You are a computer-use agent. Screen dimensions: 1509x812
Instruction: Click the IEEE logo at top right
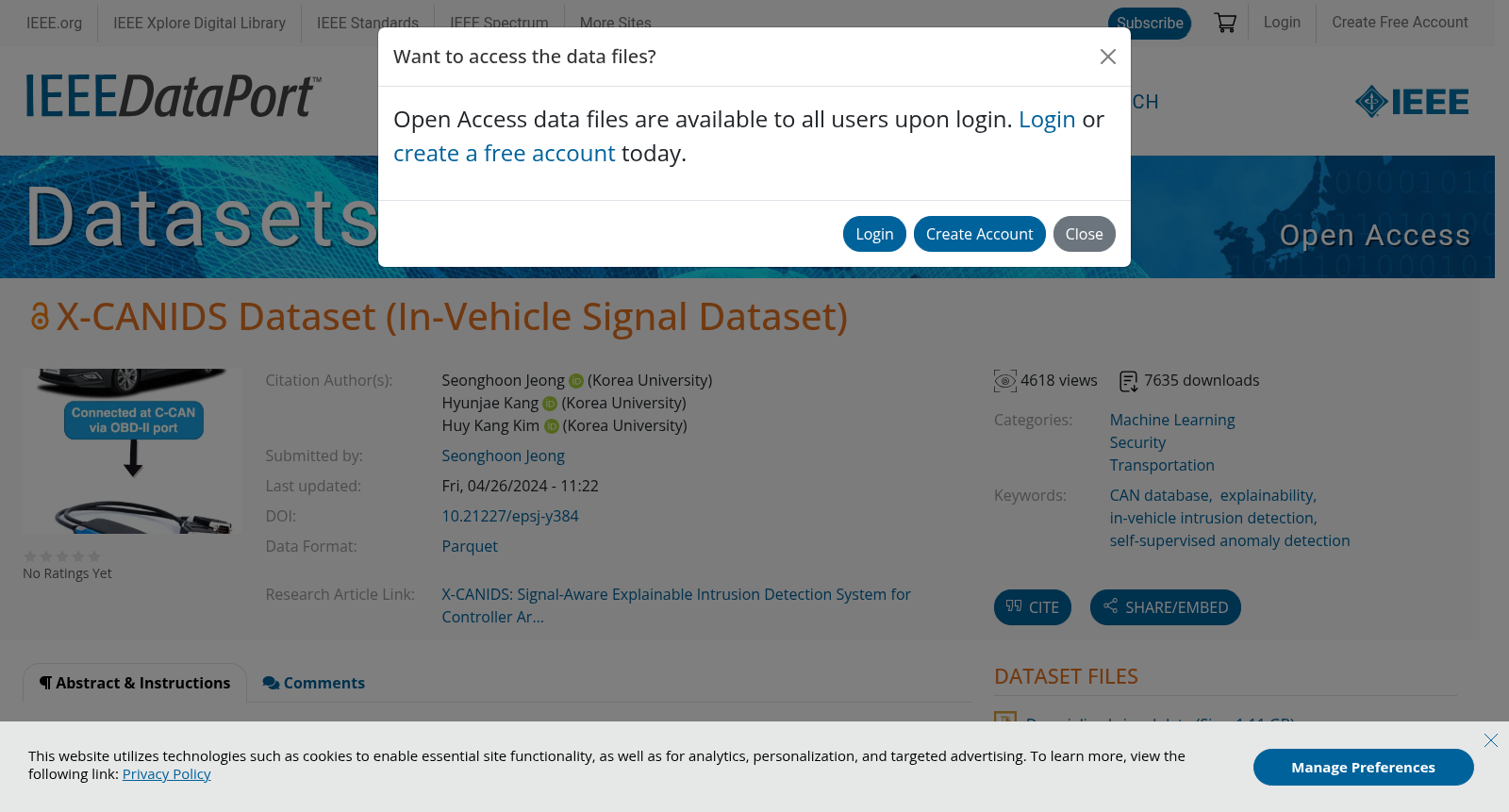(1412, 102)
